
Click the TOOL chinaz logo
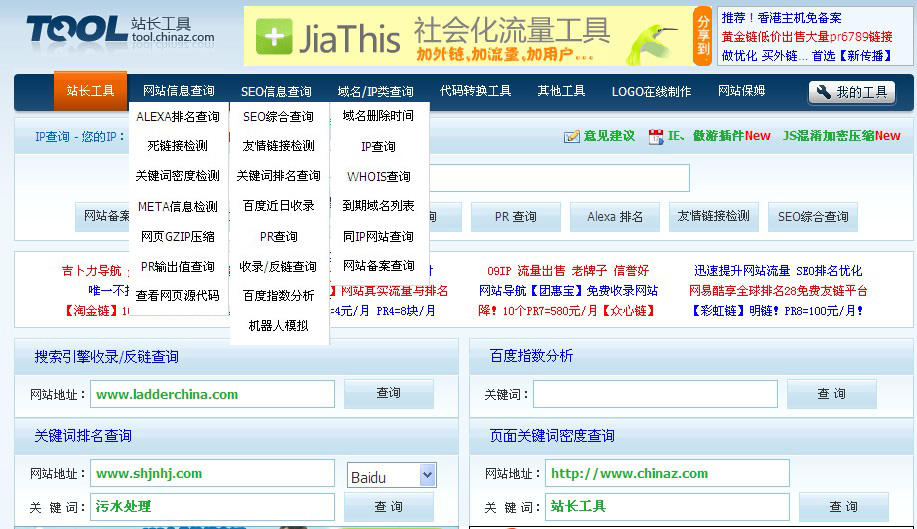[x=120, y=30]
